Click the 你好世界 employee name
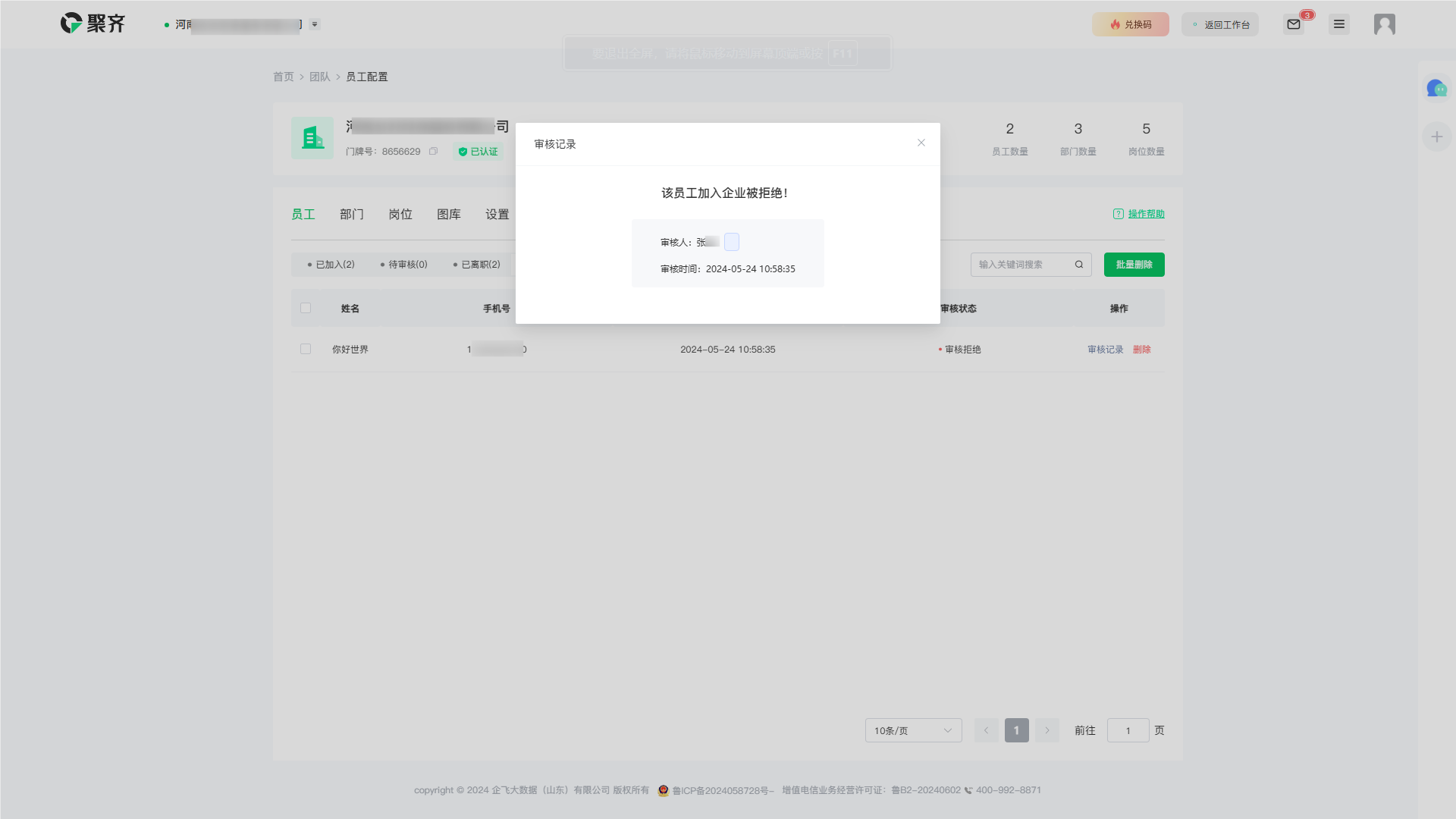Screen dimensions: 1456x819 pyautogui.click(x=350, y=350)
